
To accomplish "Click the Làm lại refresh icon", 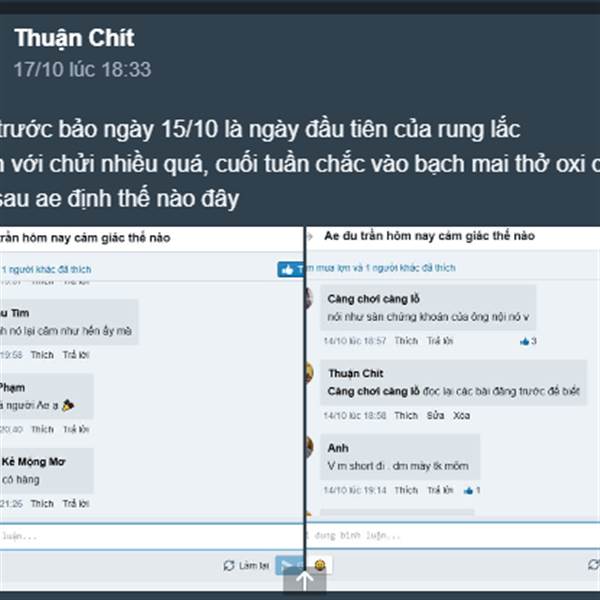I will [x=229, y=565].
